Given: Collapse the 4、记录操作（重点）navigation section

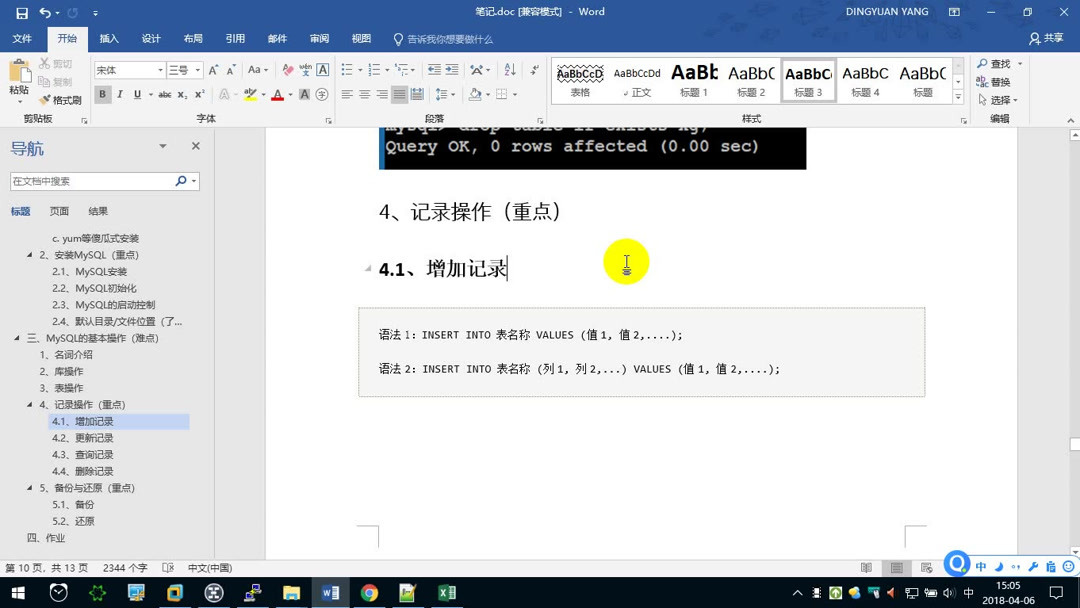Looking at the screenshot, I should [x=31, y=404].
